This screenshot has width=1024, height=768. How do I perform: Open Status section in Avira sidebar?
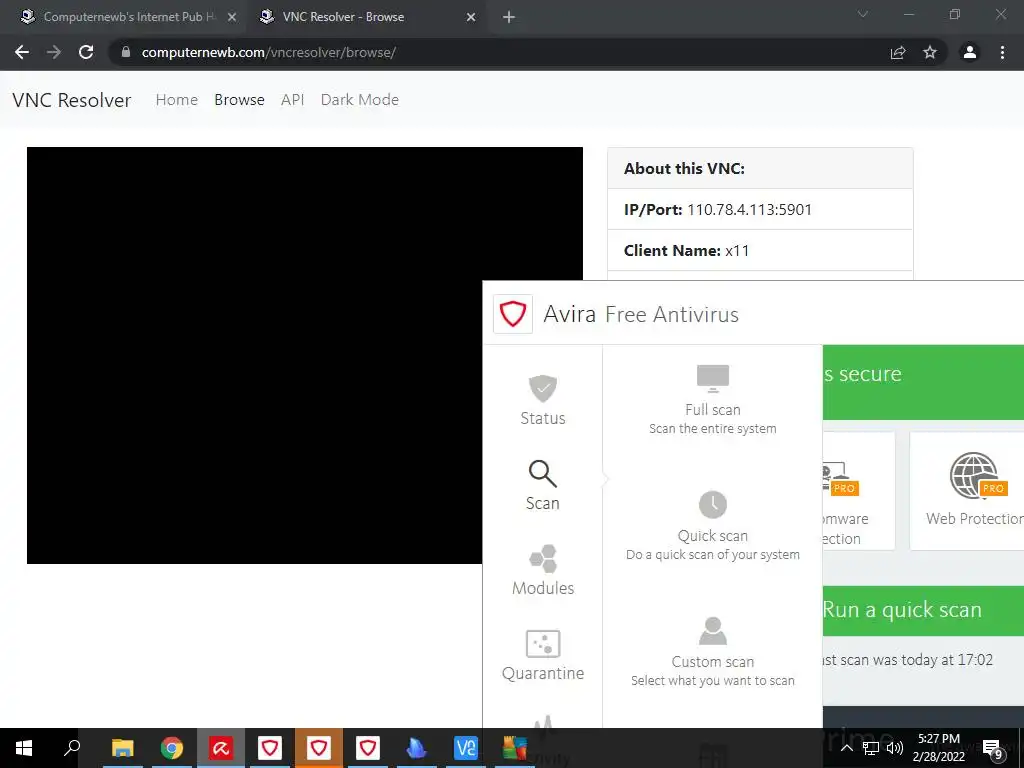[x=543, y=400]
